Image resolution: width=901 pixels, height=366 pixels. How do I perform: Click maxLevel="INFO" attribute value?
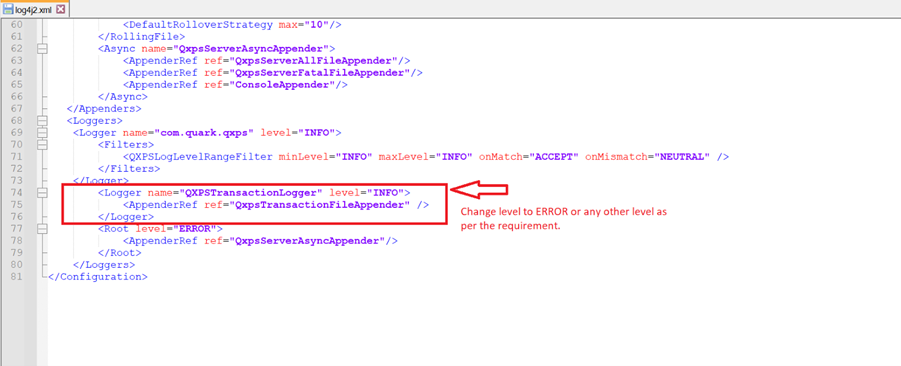454,157
